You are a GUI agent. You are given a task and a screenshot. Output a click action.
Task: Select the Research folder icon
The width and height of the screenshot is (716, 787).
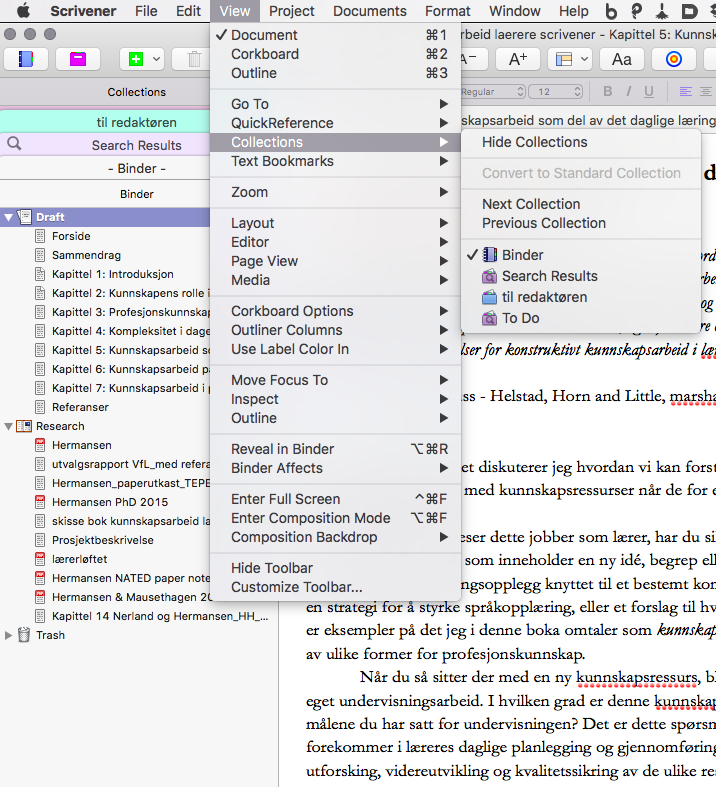(x=24, y=426)
